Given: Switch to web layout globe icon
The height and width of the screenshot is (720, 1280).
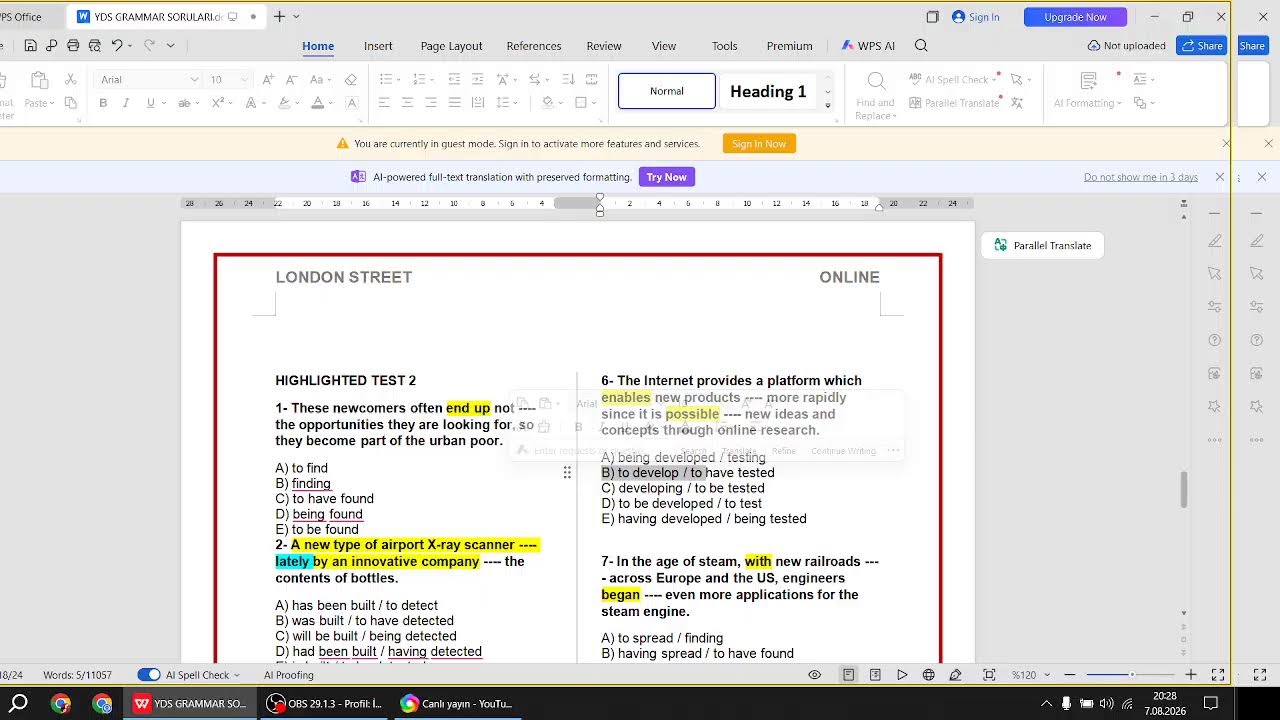Looking at the screenshot, I should [x=928, y=675].
